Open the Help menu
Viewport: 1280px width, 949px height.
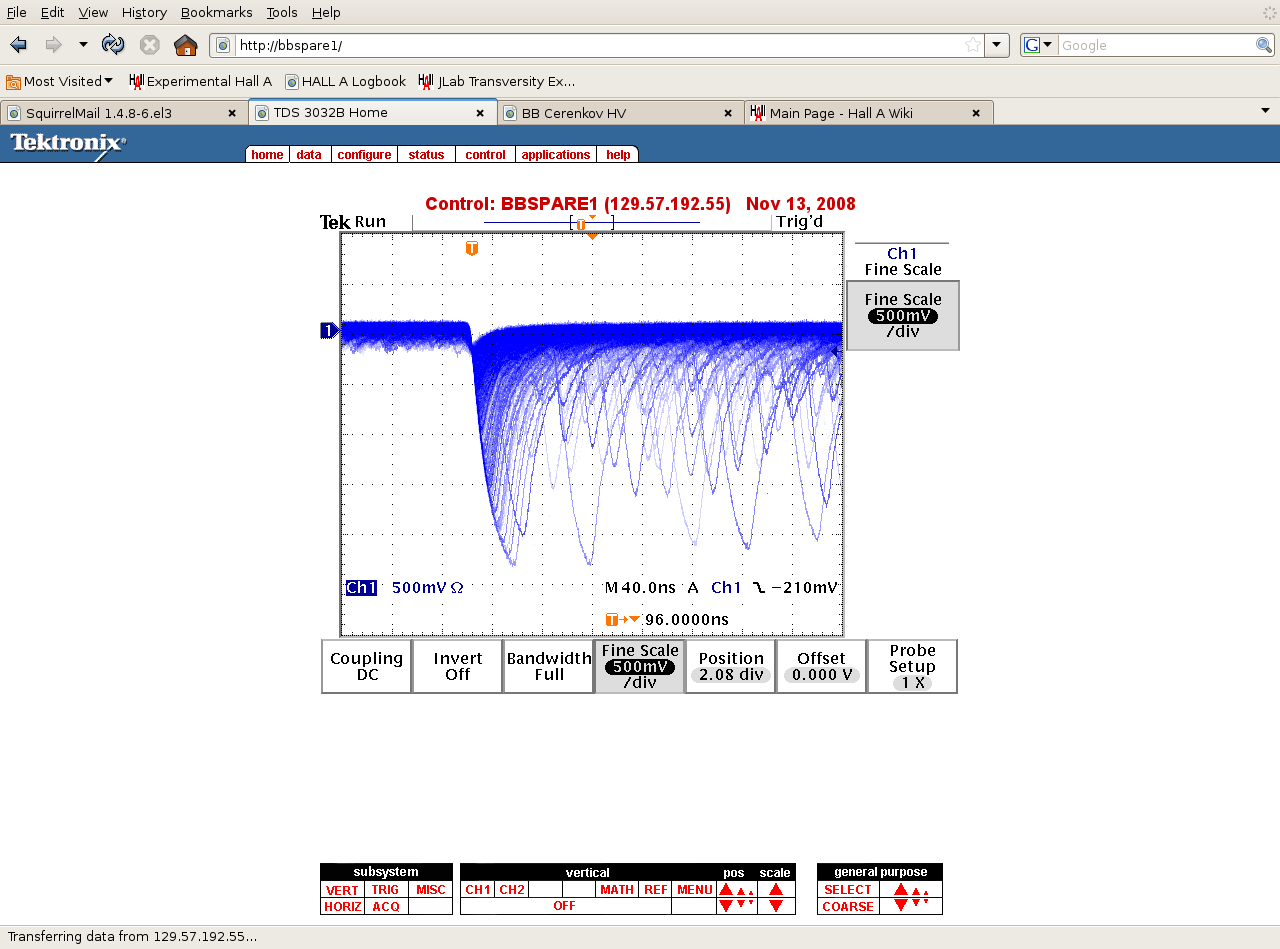(x=326, y=12)
